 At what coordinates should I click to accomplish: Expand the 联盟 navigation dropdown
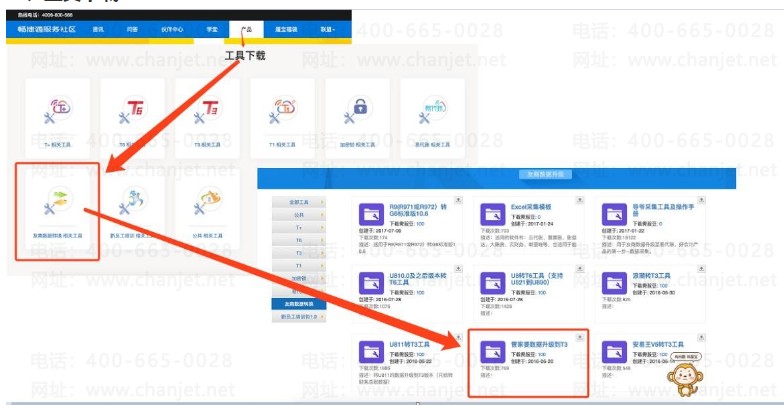point(328,30)
